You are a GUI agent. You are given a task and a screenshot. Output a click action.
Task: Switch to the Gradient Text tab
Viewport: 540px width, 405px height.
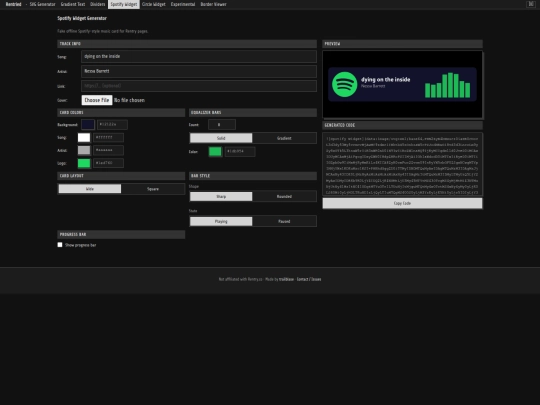(73, 4)
